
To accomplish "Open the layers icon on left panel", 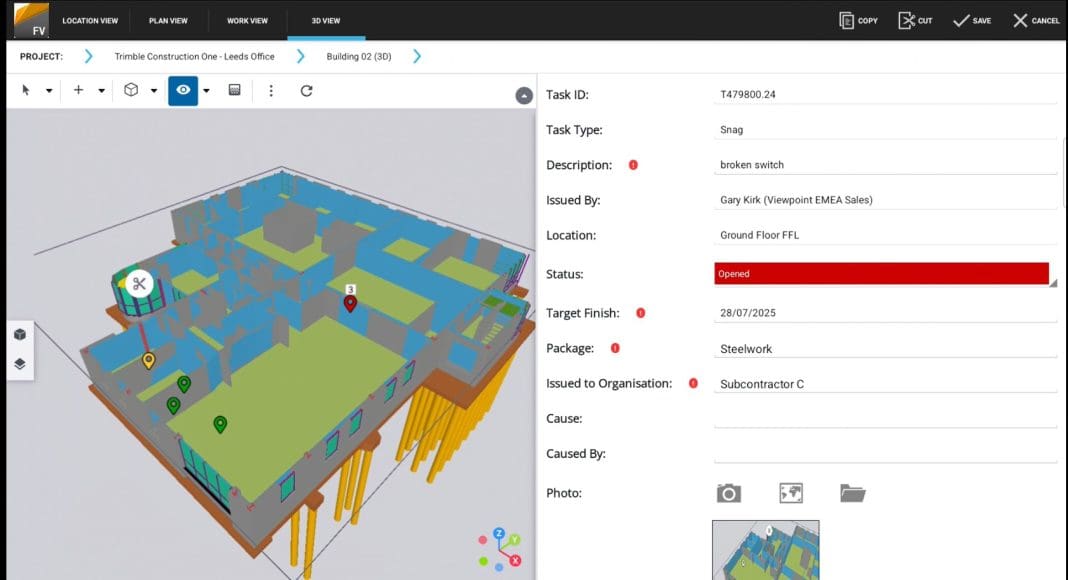I will (20, 364).
